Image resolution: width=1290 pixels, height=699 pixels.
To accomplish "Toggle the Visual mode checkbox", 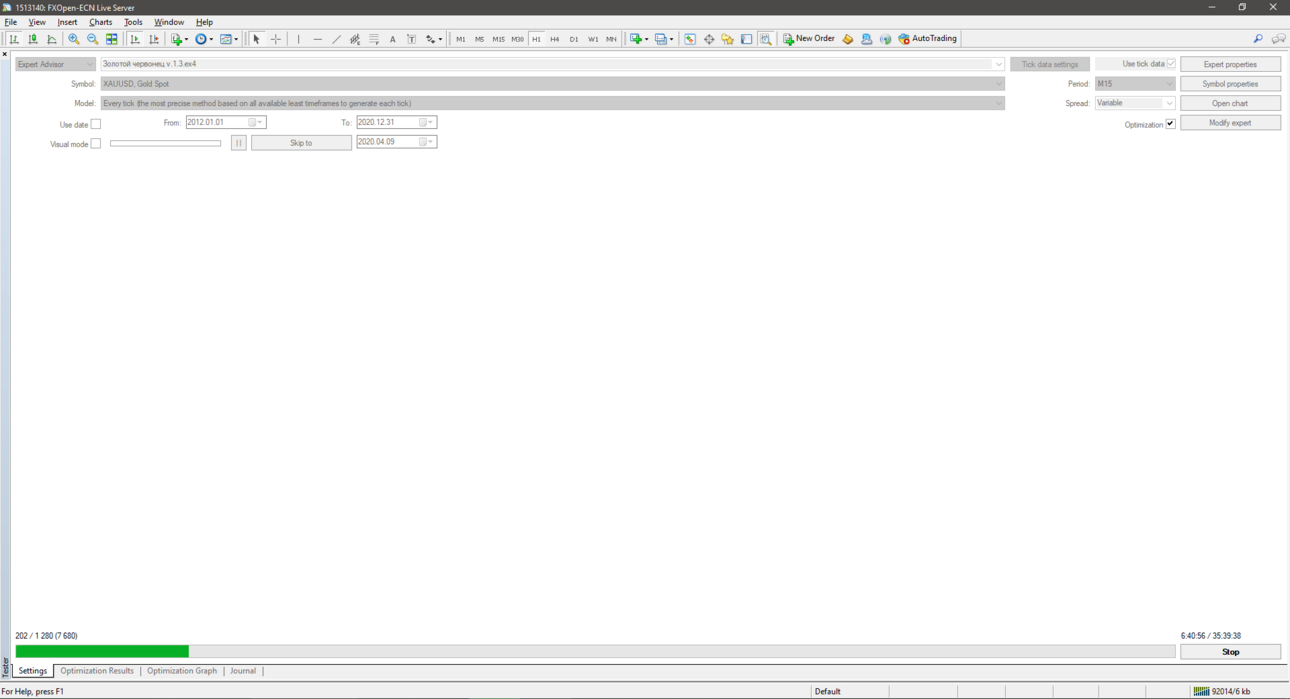I will click(96, 144).
